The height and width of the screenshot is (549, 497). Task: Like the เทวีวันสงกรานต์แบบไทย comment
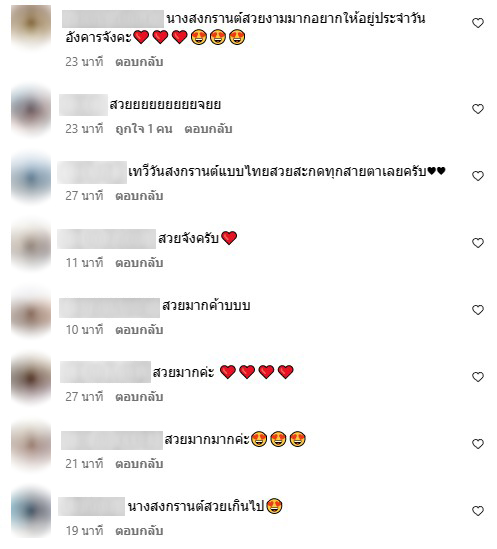tap(478, 176)
